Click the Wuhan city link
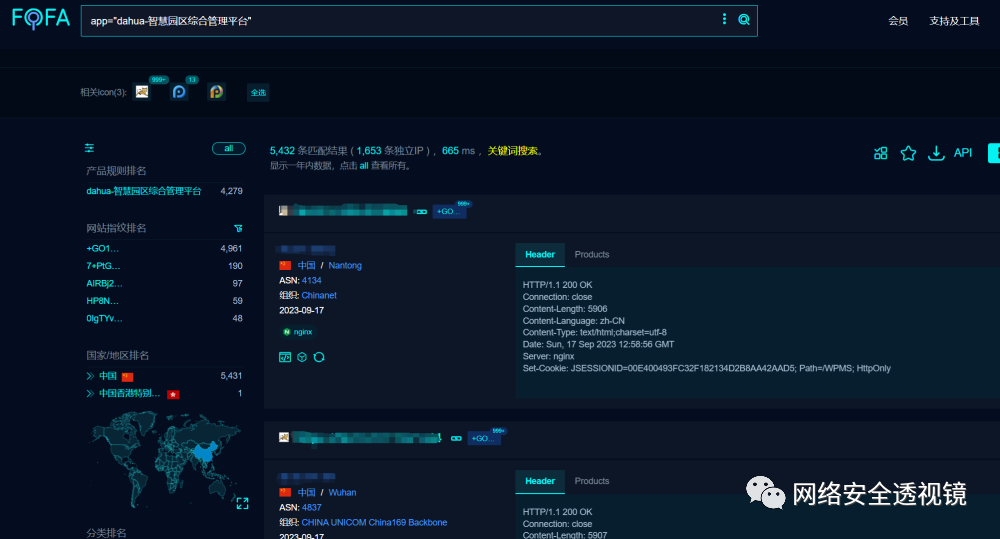Image resolution: width=1000 pixels, height=539 pixels. (x=342, y=492)
